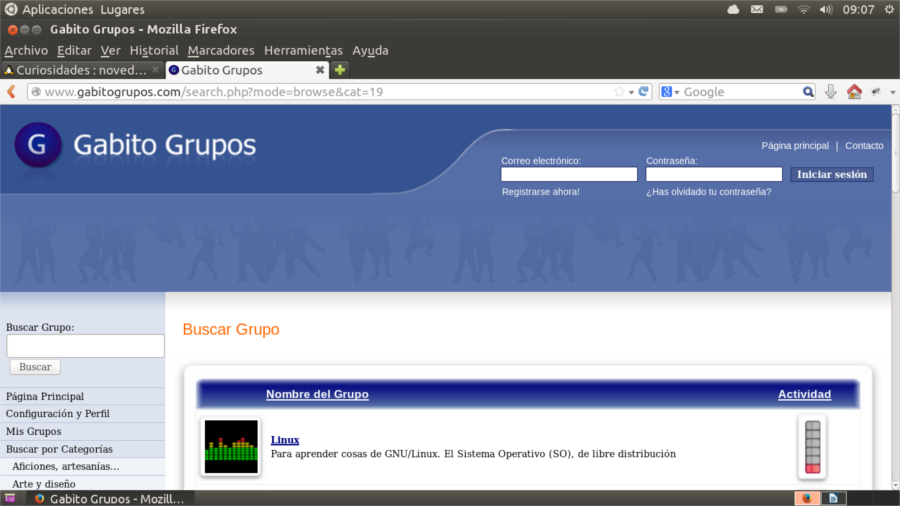
Task: Click the Iniciar sesión button
Action: coord(832,174)
